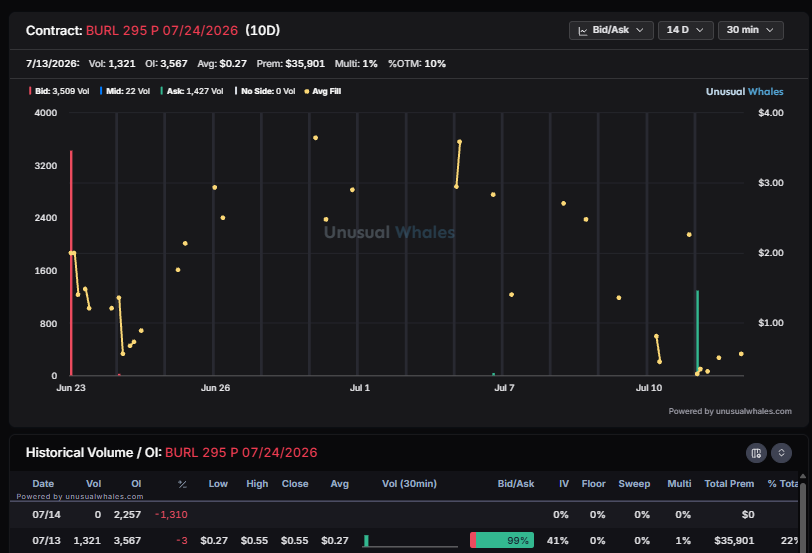
Task: Sort by the Vol (30min) column header
Action: 409,484
